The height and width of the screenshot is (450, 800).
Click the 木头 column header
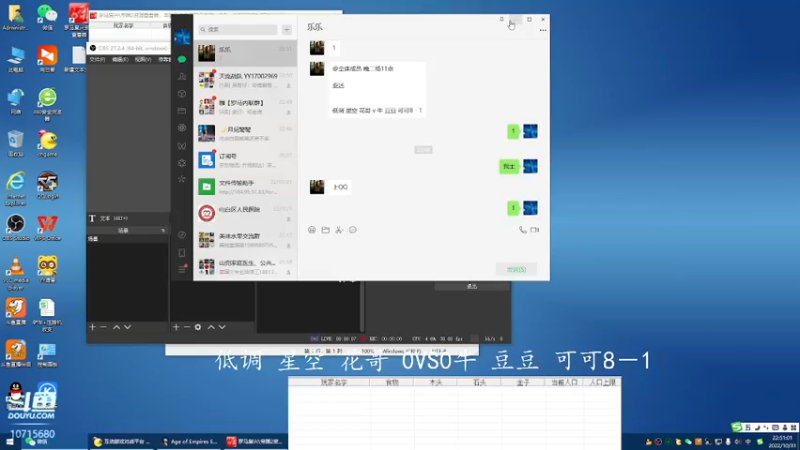click(435, 382)
